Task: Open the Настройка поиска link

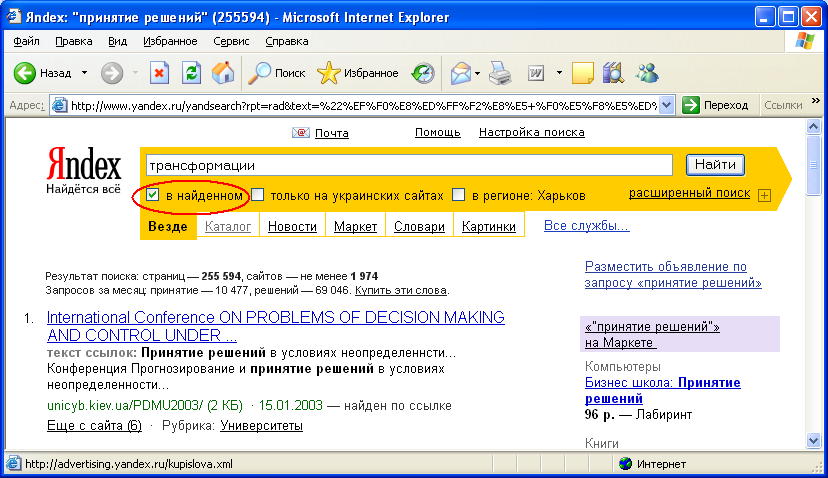Action: 532,133
